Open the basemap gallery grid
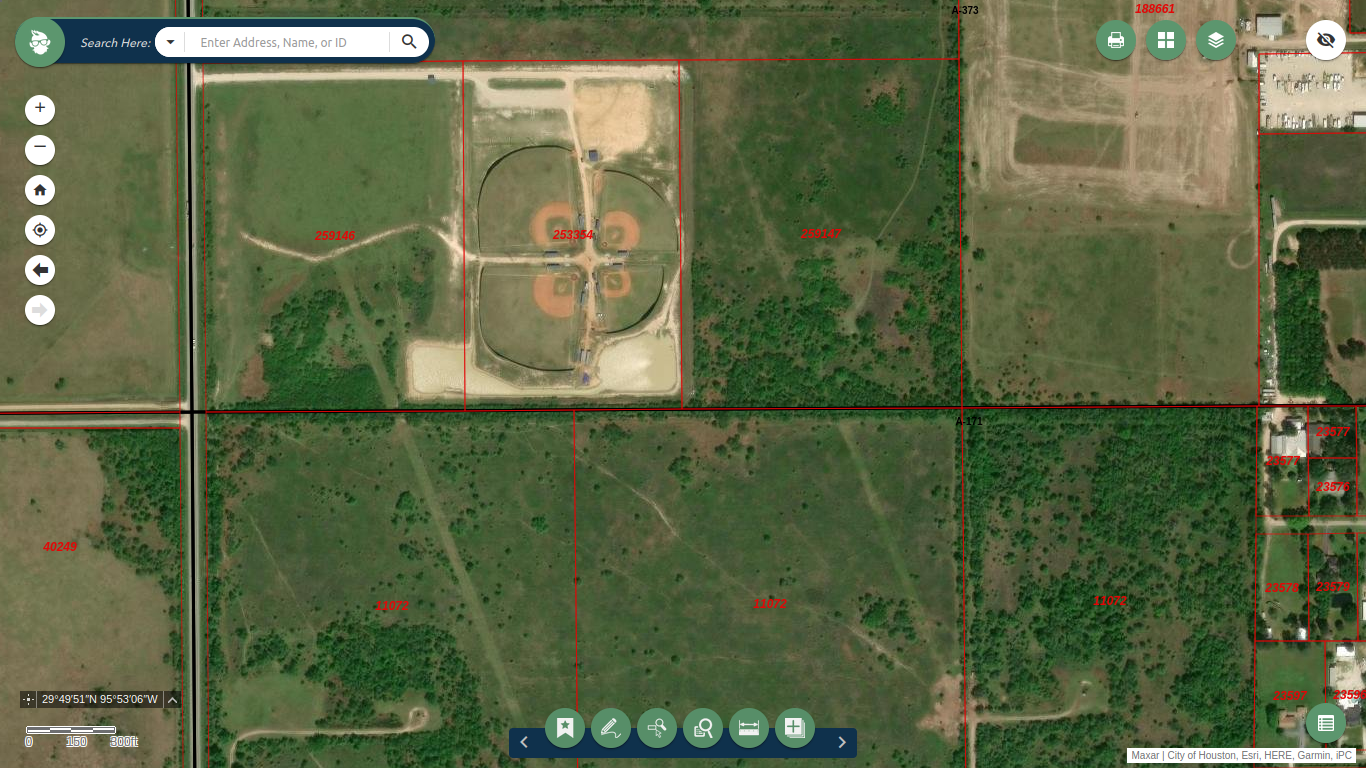This screenshot has width=1366, height=768. 1166,40
